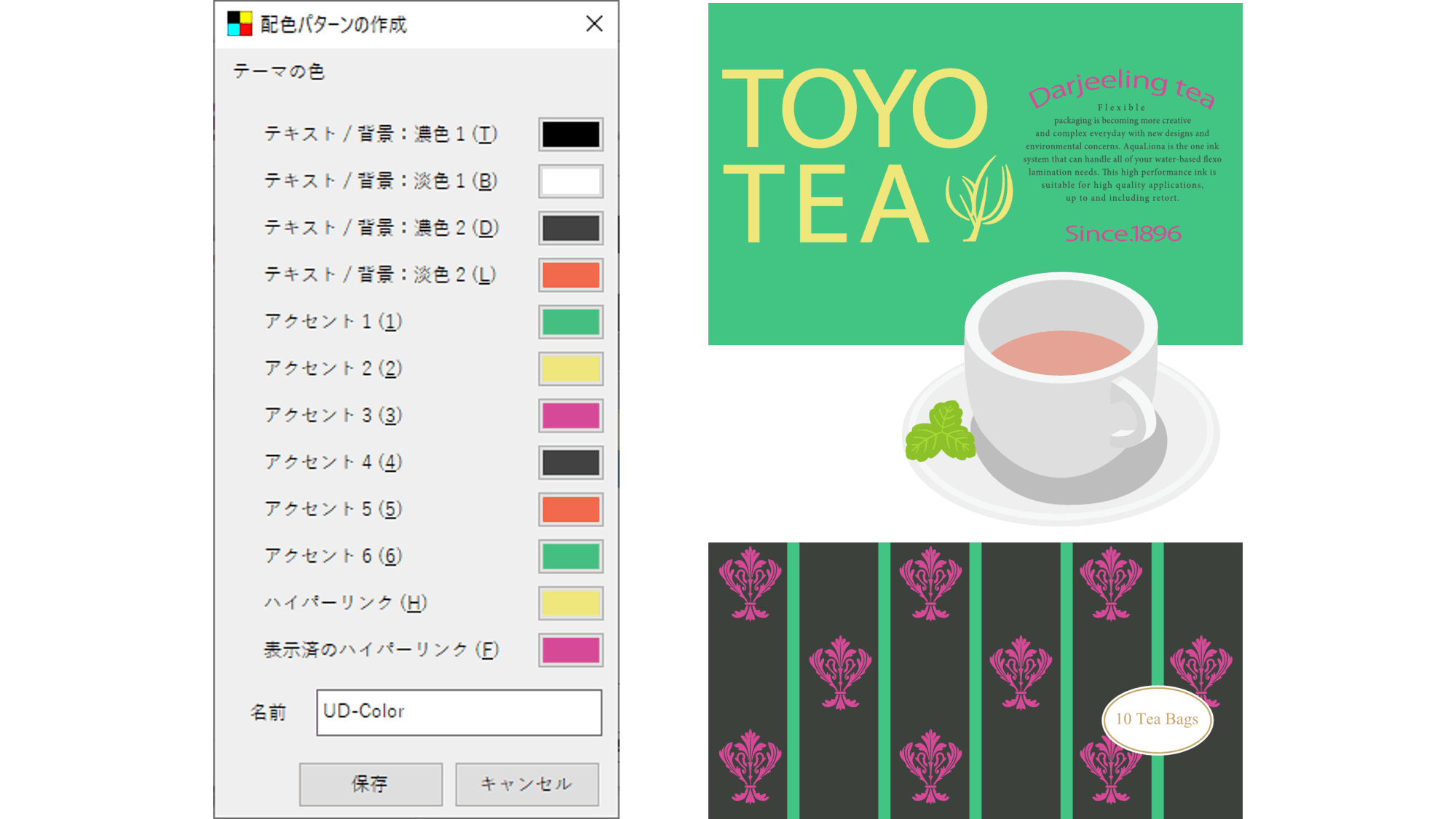The height and width of the screenshot is (819, 1456).
Task: Click the yellow tea leaf logo
Action: (979, 198)
